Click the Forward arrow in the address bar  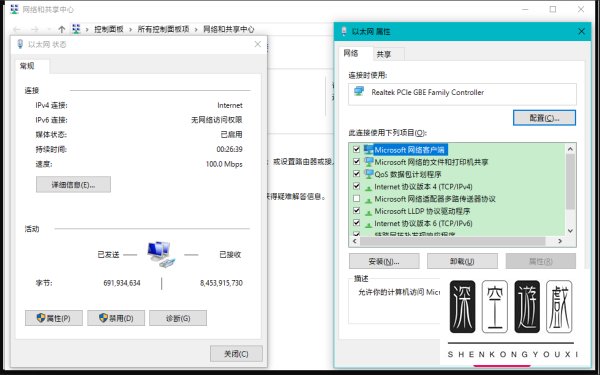click(34, 29)
